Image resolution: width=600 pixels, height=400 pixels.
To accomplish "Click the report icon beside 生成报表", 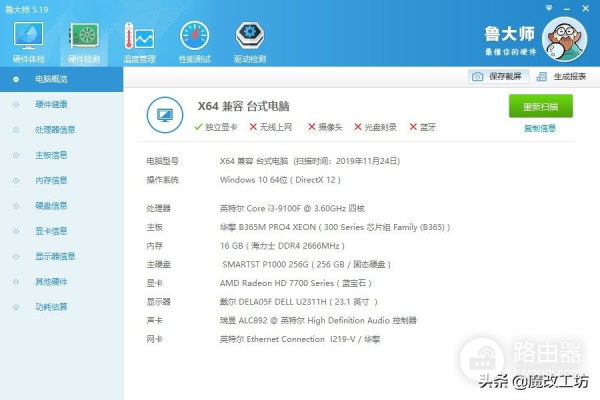I will 541,77.
